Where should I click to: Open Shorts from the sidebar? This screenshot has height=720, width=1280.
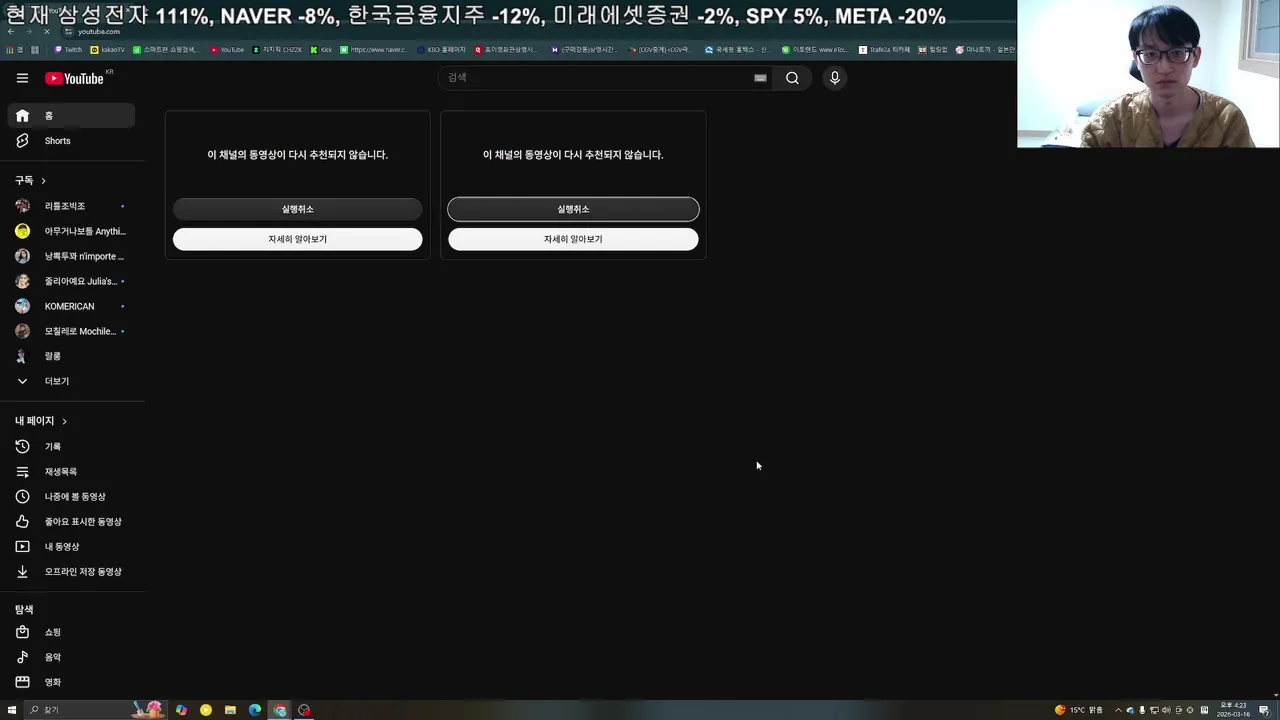coord(71,141)
